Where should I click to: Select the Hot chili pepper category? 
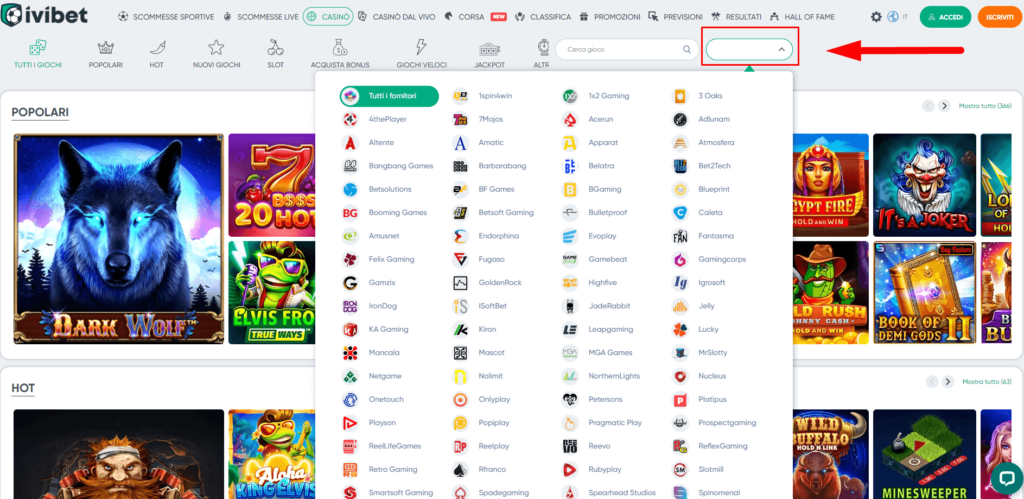[x=156, y=53]
